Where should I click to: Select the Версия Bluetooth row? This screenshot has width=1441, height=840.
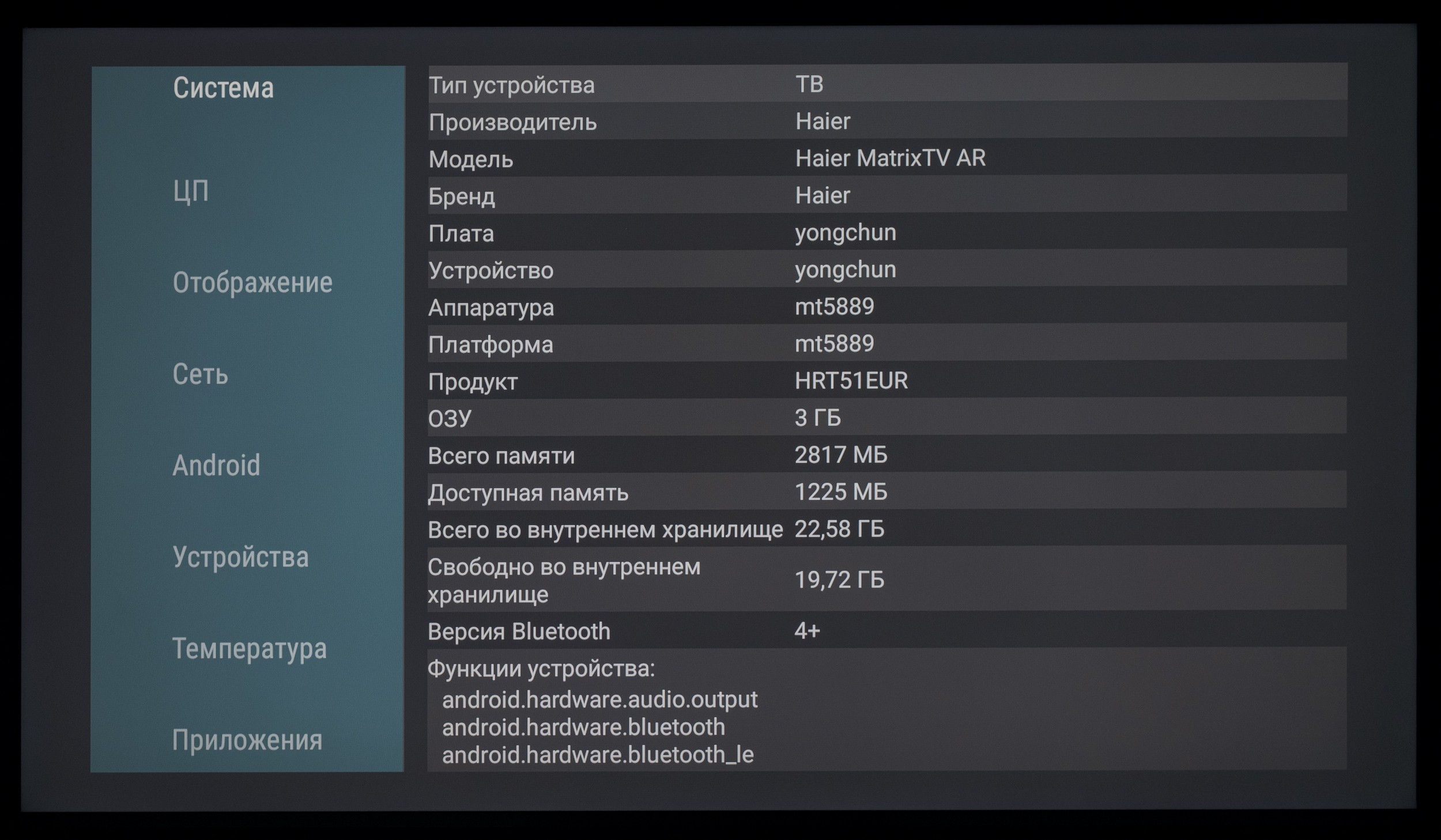point(887,631)
